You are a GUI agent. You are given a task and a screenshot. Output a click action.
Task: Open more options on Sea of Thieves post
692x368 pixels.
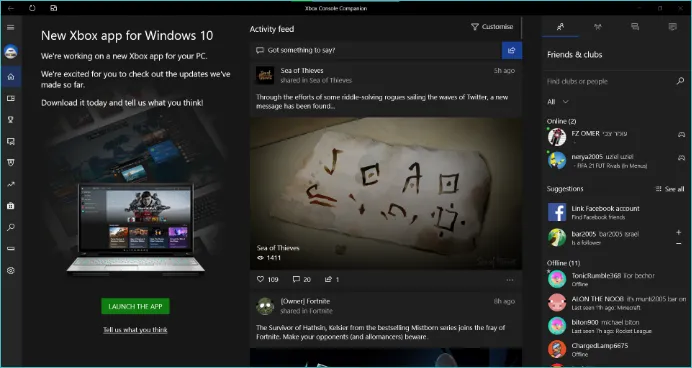[510, 280]
